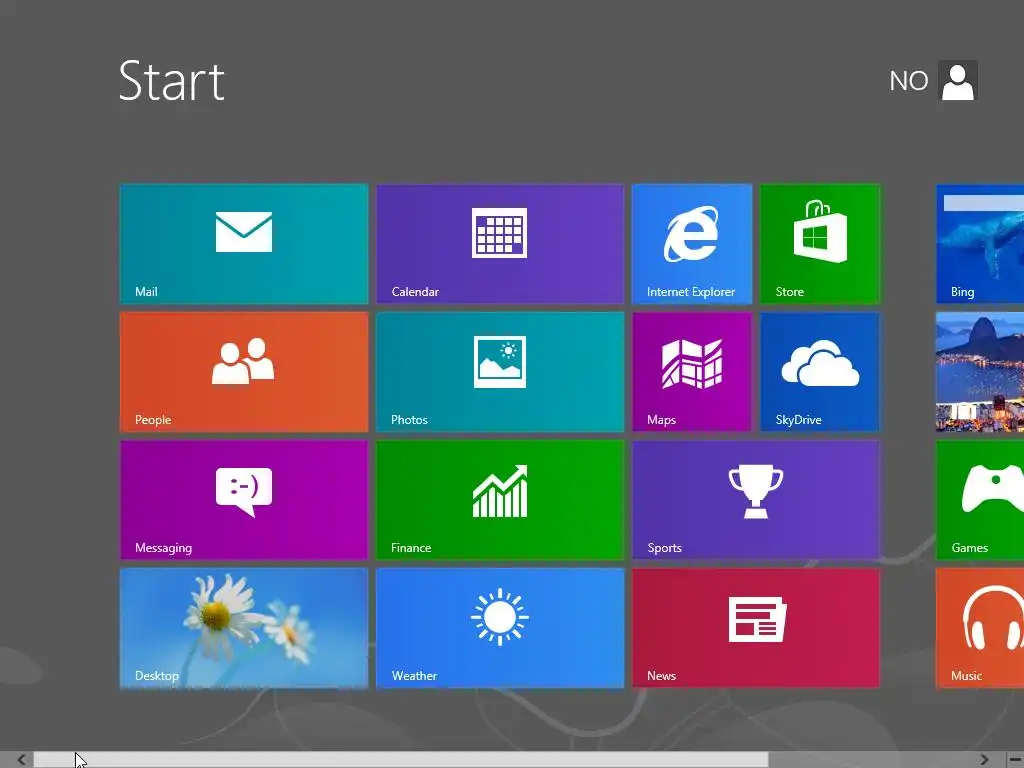Open the Messaging tile
This screenshot has width=1024, height=768.
pos(244,500)
